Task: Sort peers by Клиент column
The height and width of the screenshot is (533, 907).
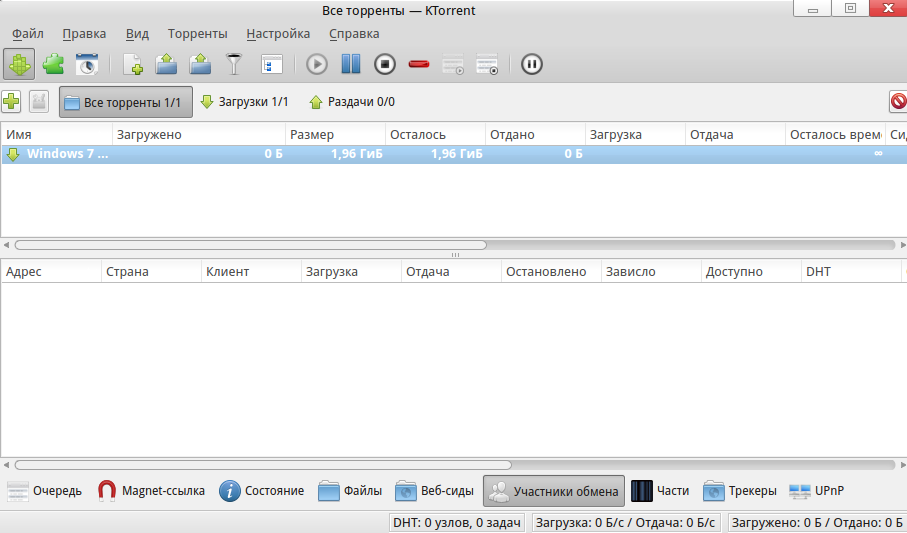Action: click(252, 271)
